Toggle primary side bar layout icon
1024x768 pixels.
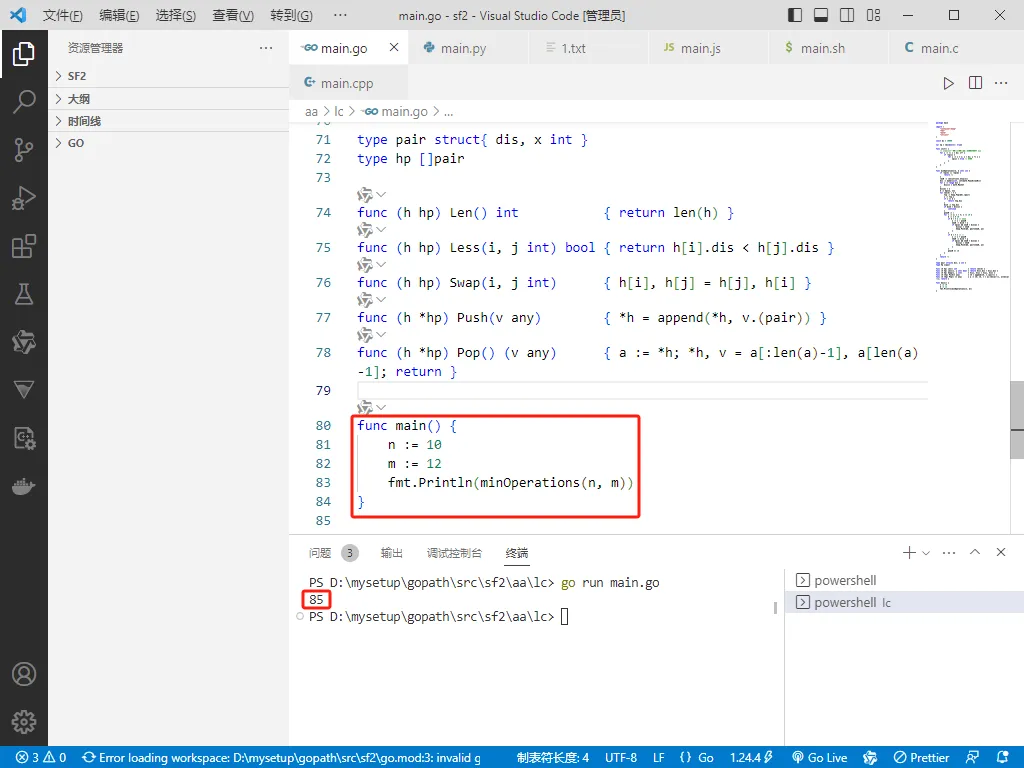[795, 15]
